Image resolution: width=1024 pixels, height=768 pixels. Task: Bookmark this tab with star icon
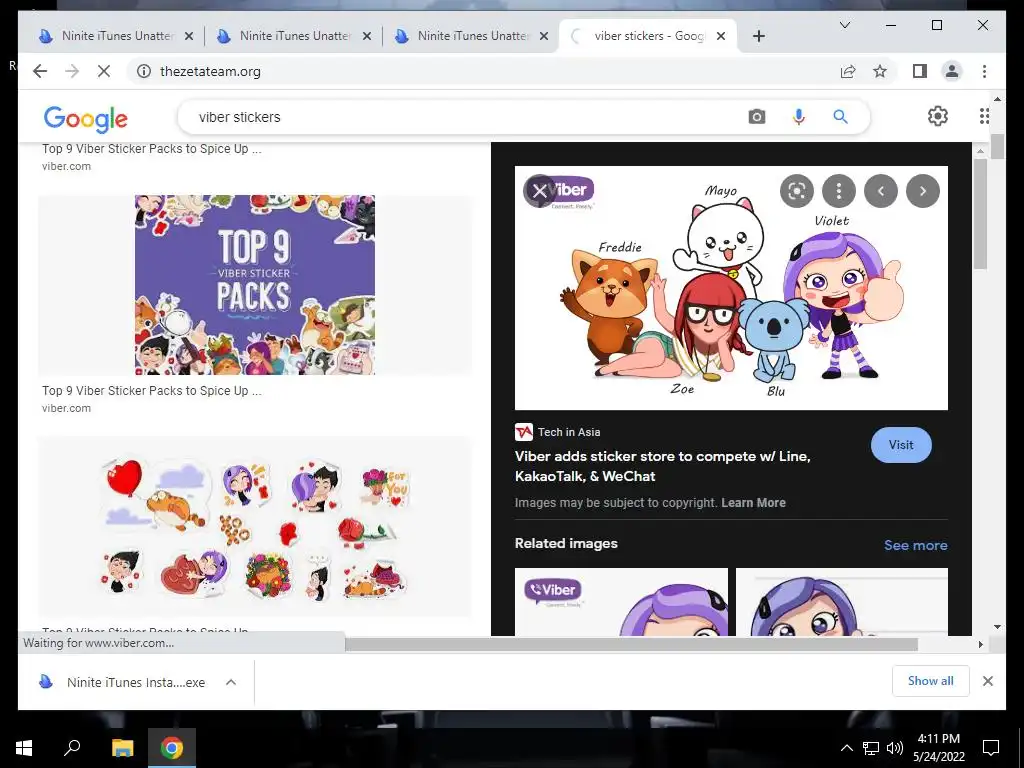point(880,71)
